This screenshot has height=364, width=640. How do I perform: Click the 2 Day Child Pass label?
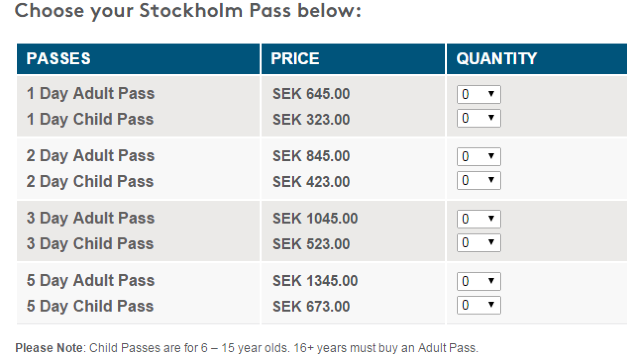(90, 182)
